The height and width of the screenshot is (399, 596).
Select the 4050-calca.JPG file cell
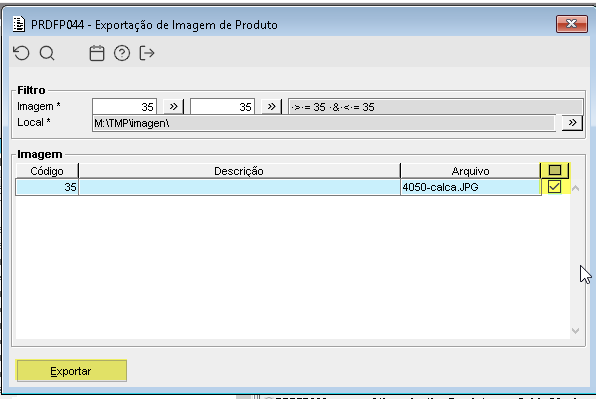(470, 187)
